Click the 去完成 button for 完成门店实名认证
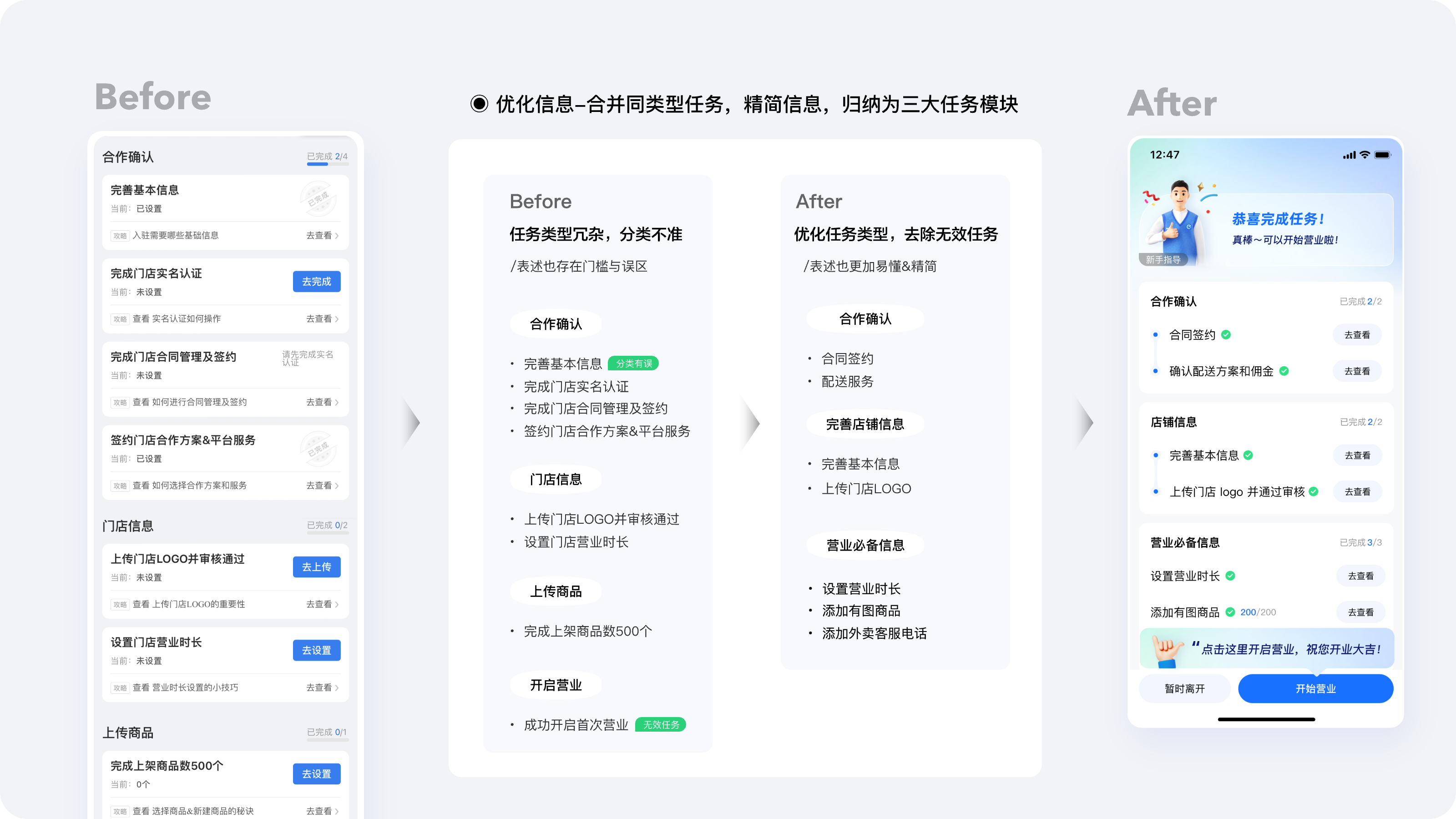This screenshot has height=819, width=1456. (x=317, y=282)
